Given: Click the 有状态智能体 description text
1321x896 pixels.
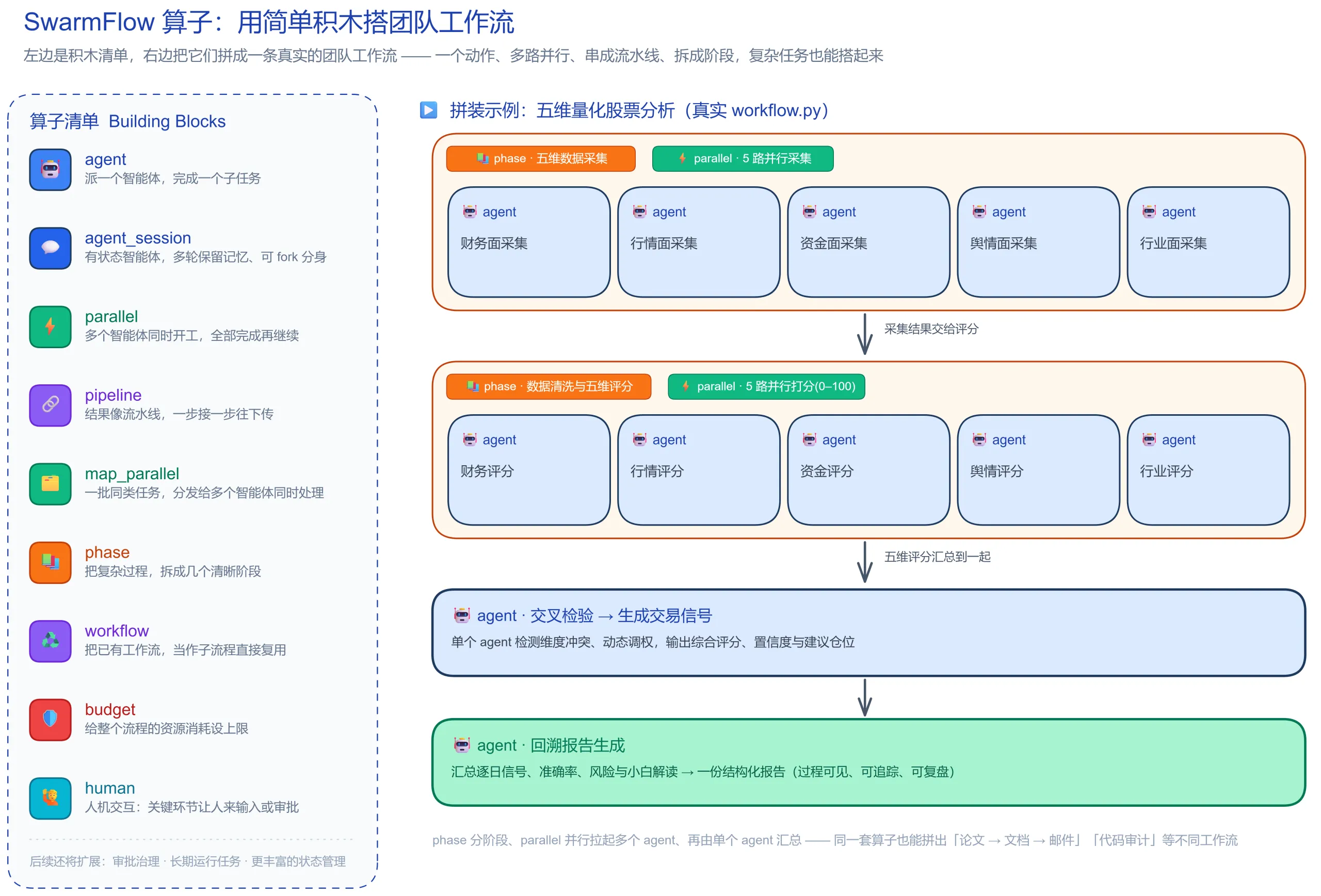Looking at the screenshot, I should tap(205, 257).
